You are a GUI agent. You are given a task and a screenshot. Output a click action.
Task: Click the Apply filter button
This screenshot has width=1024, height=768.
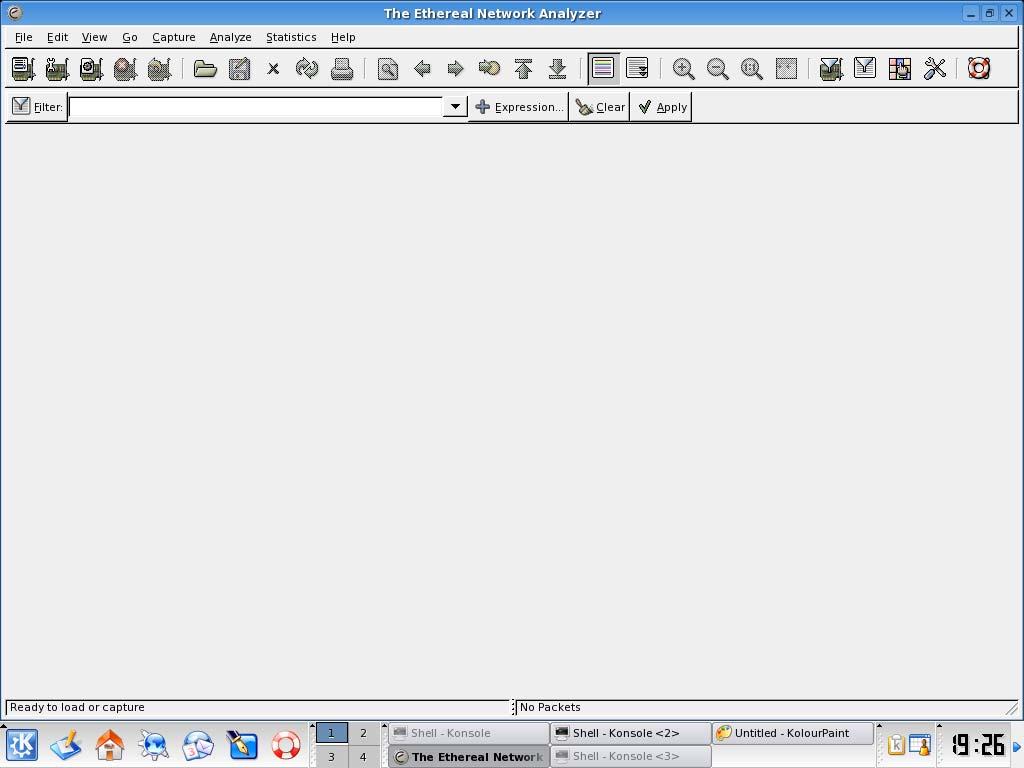pyautogui.click(x=662, y=106)
